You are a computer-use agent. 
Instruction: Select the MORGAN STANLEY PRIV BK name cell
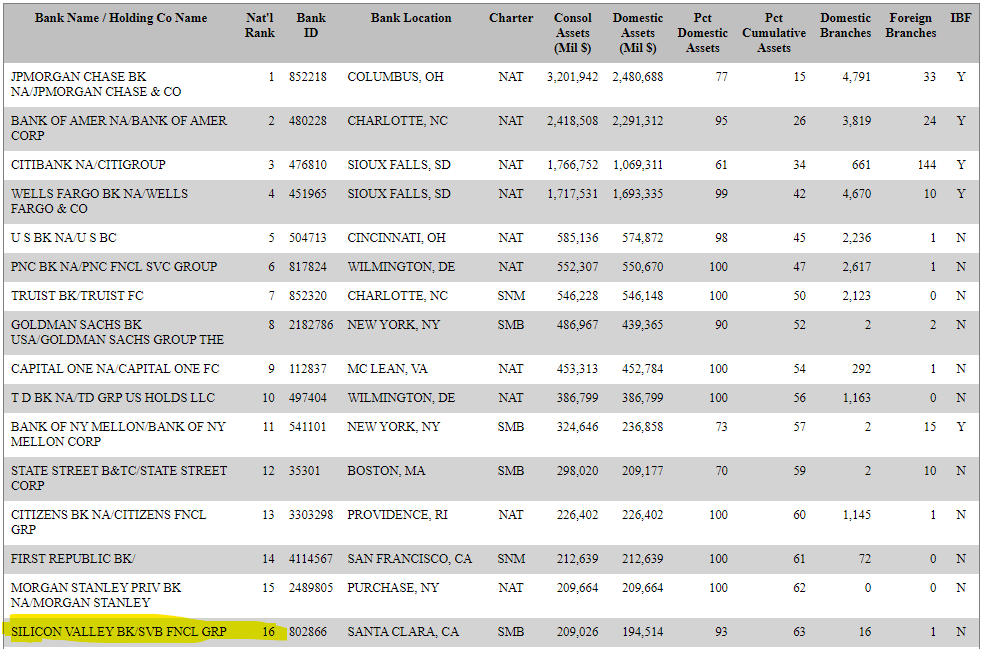96,595
